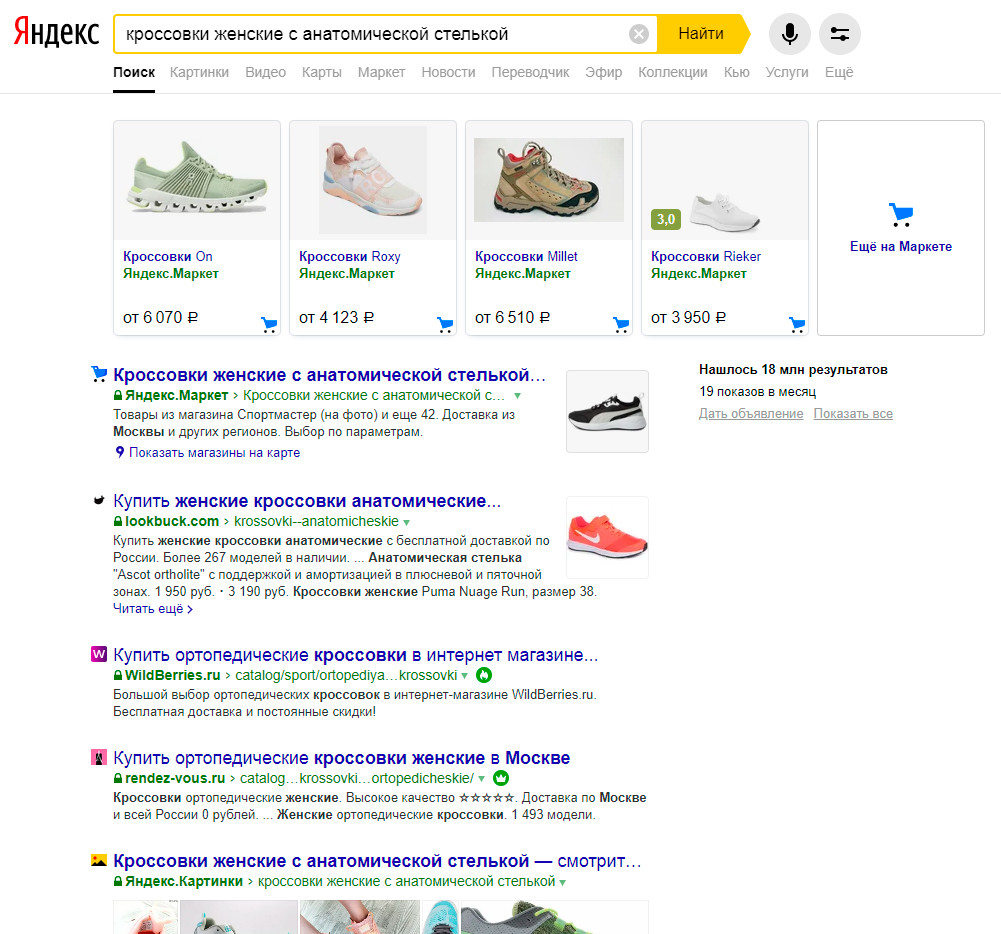This screenshot has height=934, width=1001.
Task: Click the lookbuck.com favicon
Action: point(99,501)
